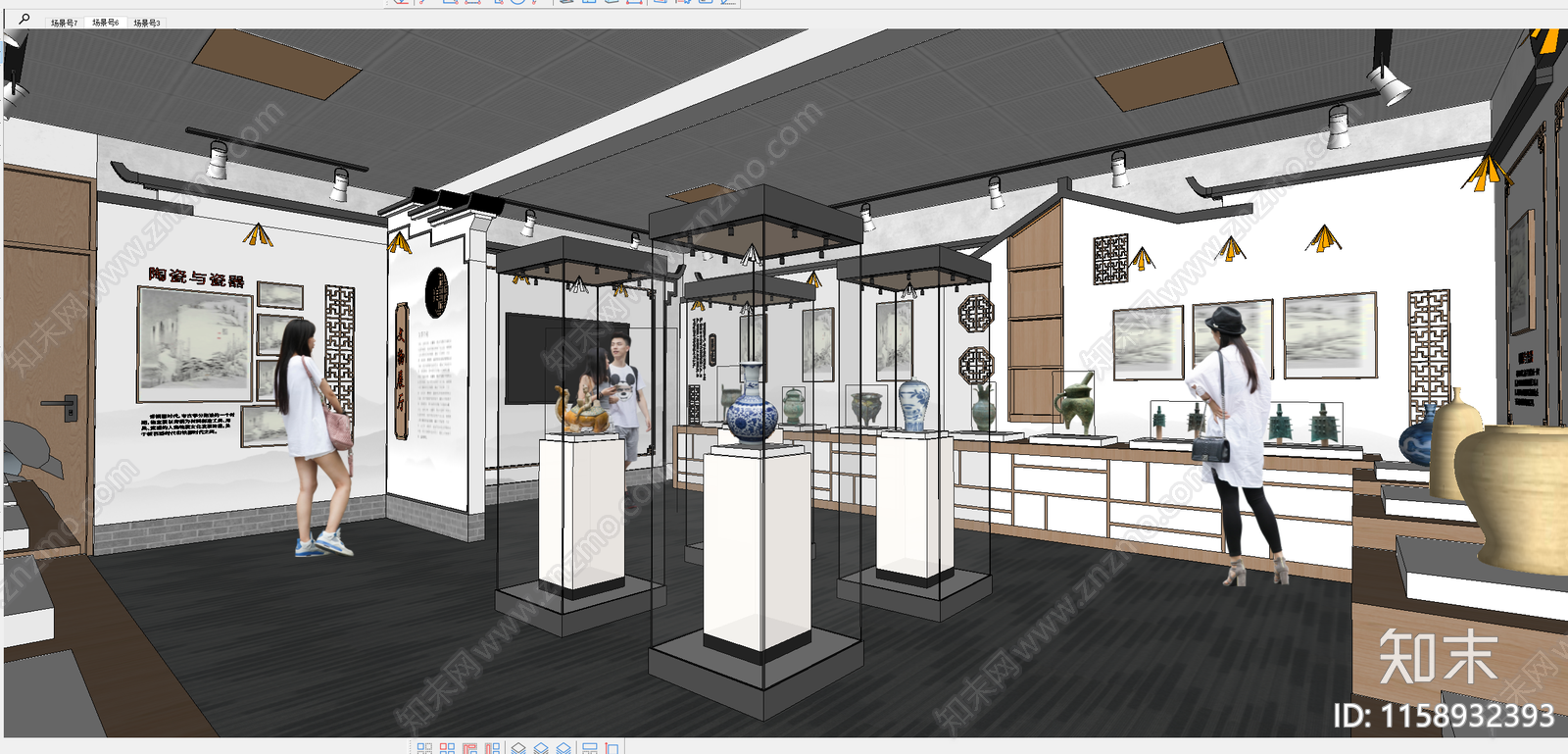Switch to the 场景号7 scene tab
The image size is (1568, 754).
(x=64, y=23)
